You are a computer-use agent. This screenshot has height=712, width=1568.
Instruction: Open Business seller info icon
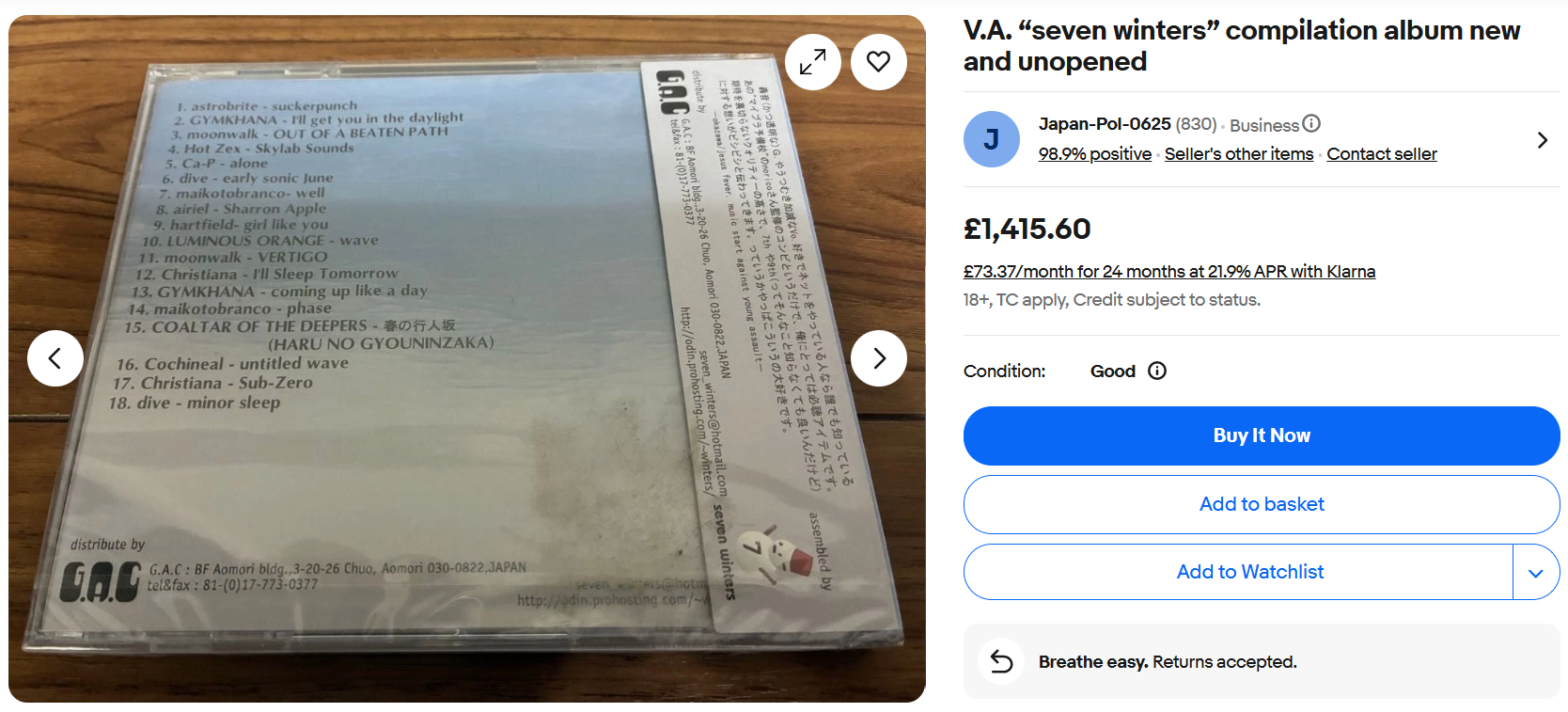click(x=1311, y=123)
